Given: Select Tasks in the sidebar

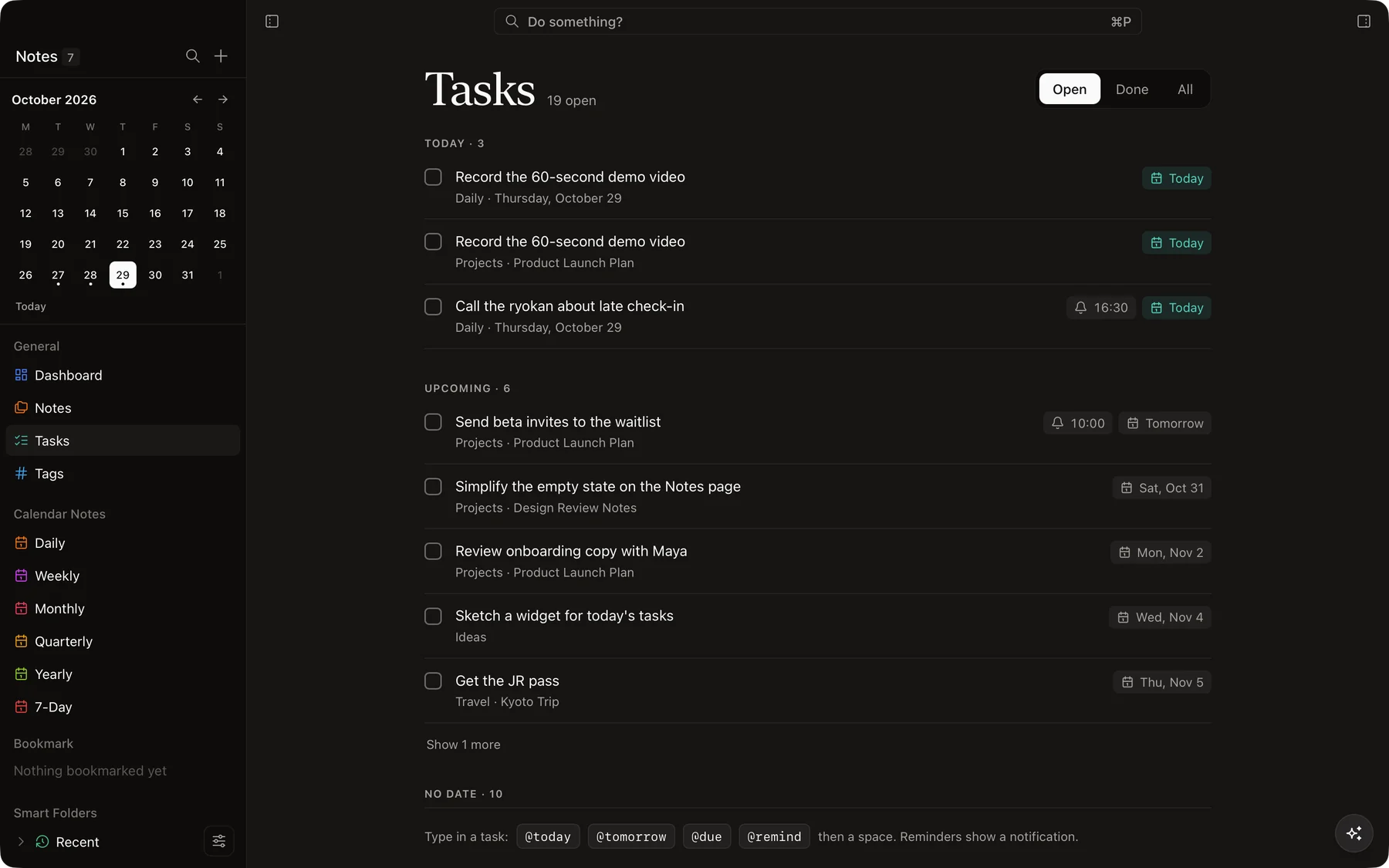Looking at the screenshot, I should pyautogui.click(x=123, y=441).
